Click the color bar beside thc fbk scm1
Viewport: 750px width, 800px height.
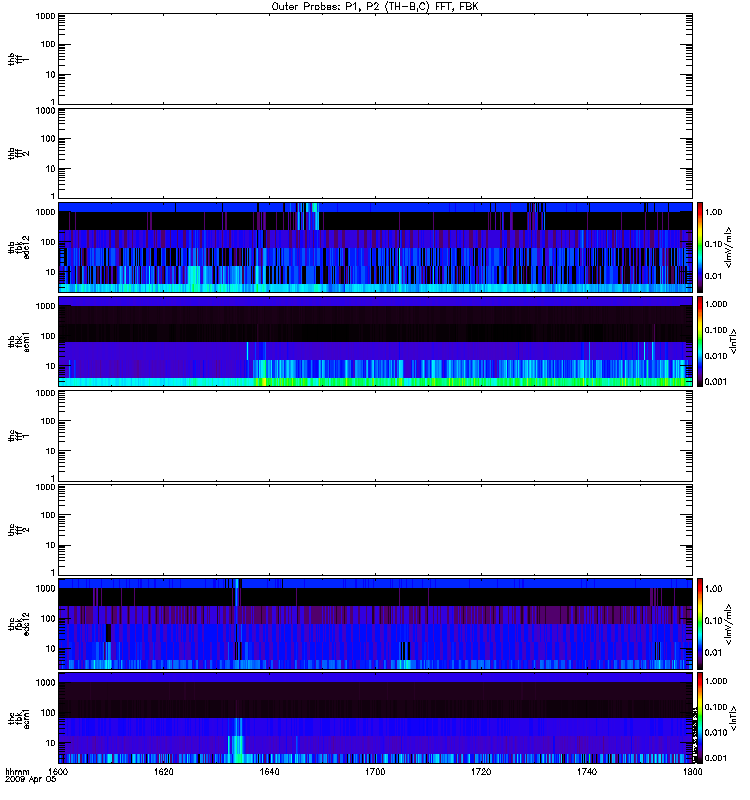[x=700, y=718]
